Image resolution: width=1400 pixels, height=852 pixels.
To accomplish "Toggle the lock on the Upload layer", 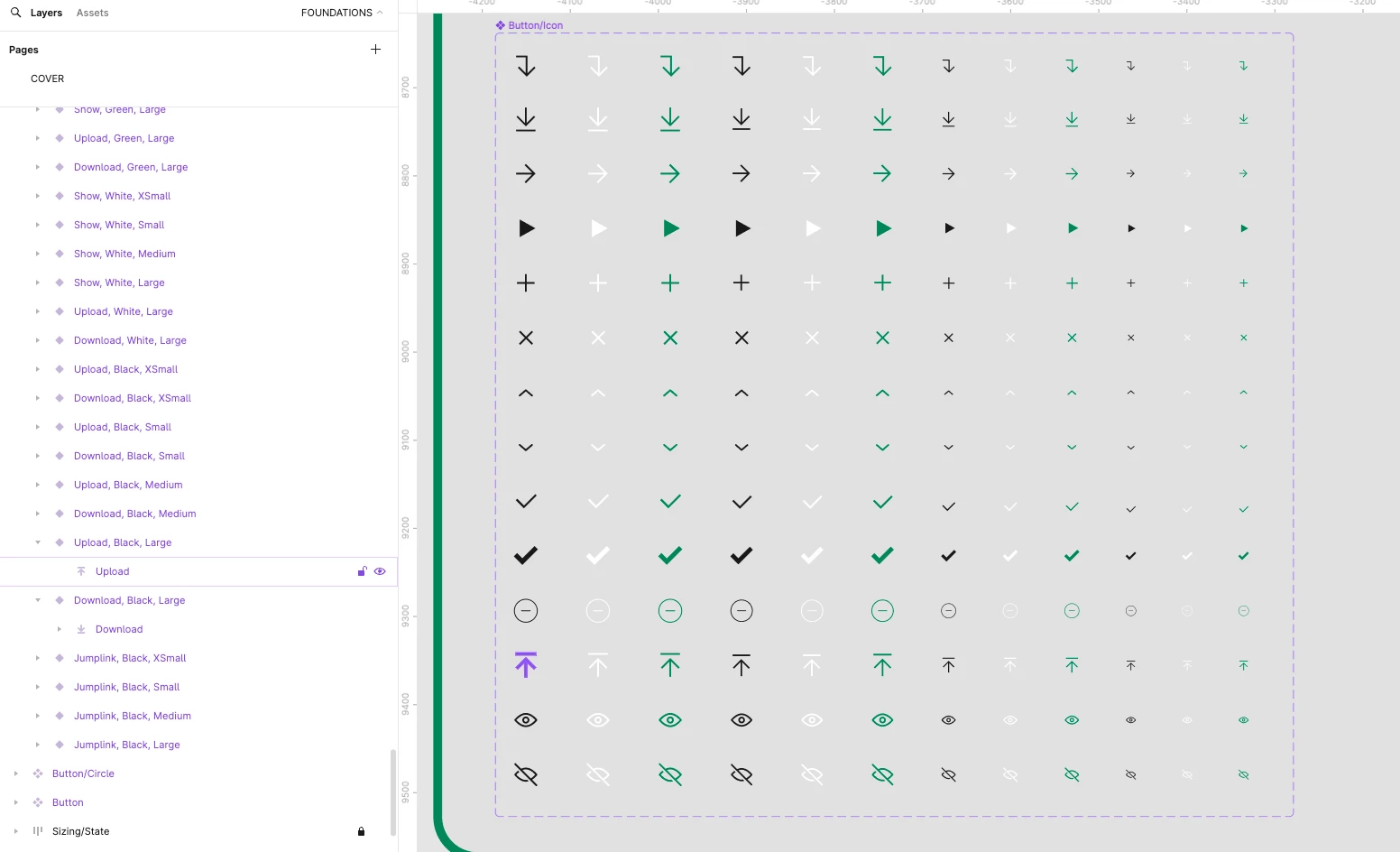I will tap(362, 571).
